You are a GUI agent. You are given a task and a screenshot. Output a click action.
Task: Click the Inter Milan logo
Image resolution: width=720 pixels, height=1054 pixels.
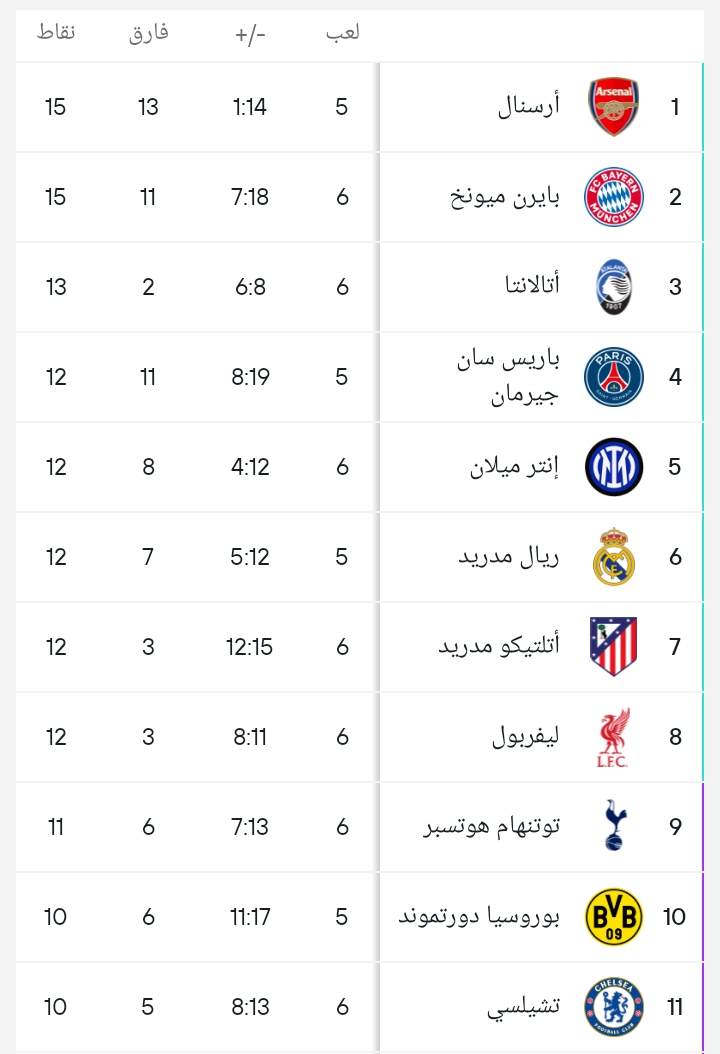[x=613, y=467]
